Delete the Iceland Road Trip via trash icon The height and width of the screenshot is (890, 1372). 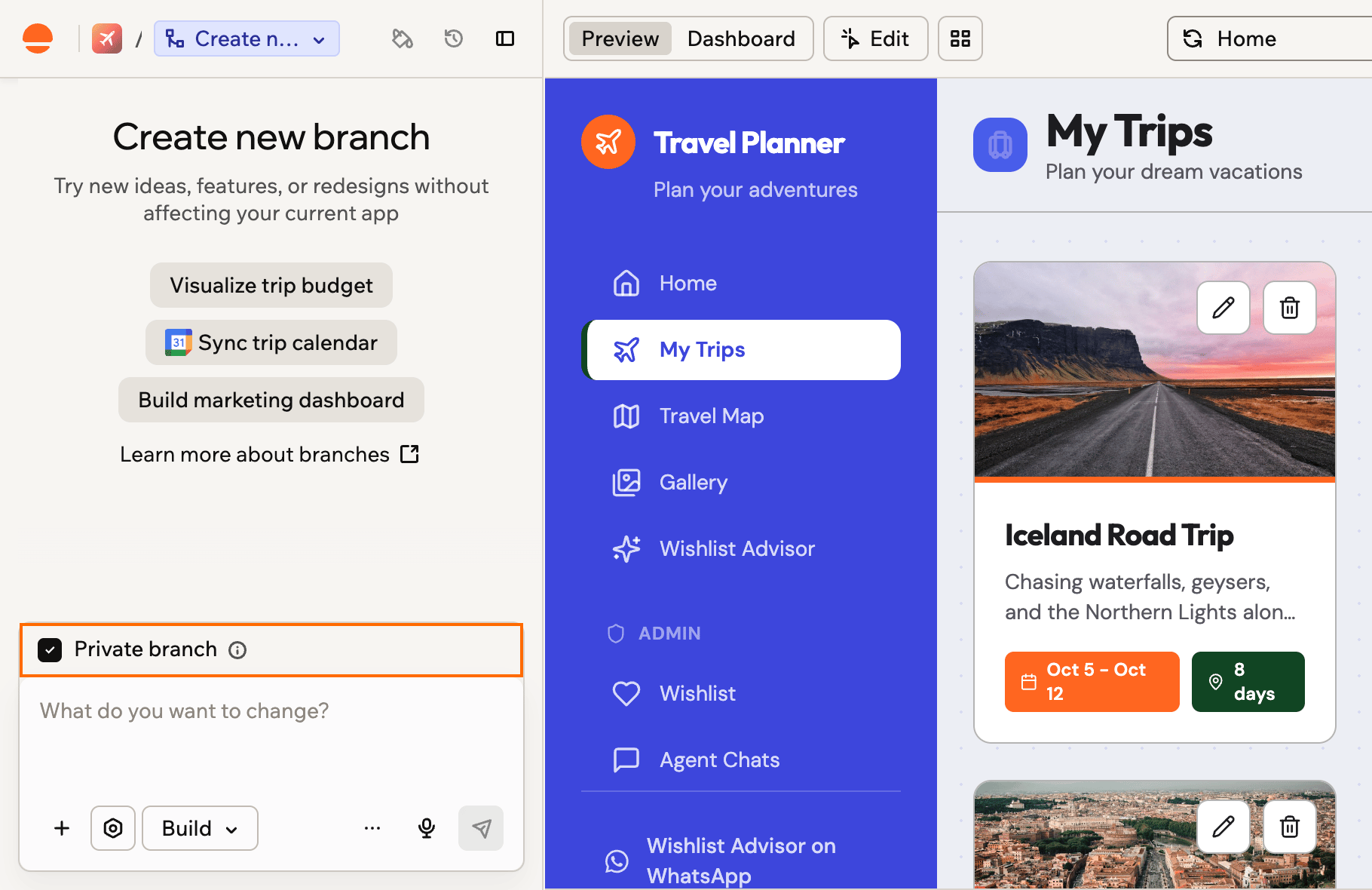coord(1290,308)
